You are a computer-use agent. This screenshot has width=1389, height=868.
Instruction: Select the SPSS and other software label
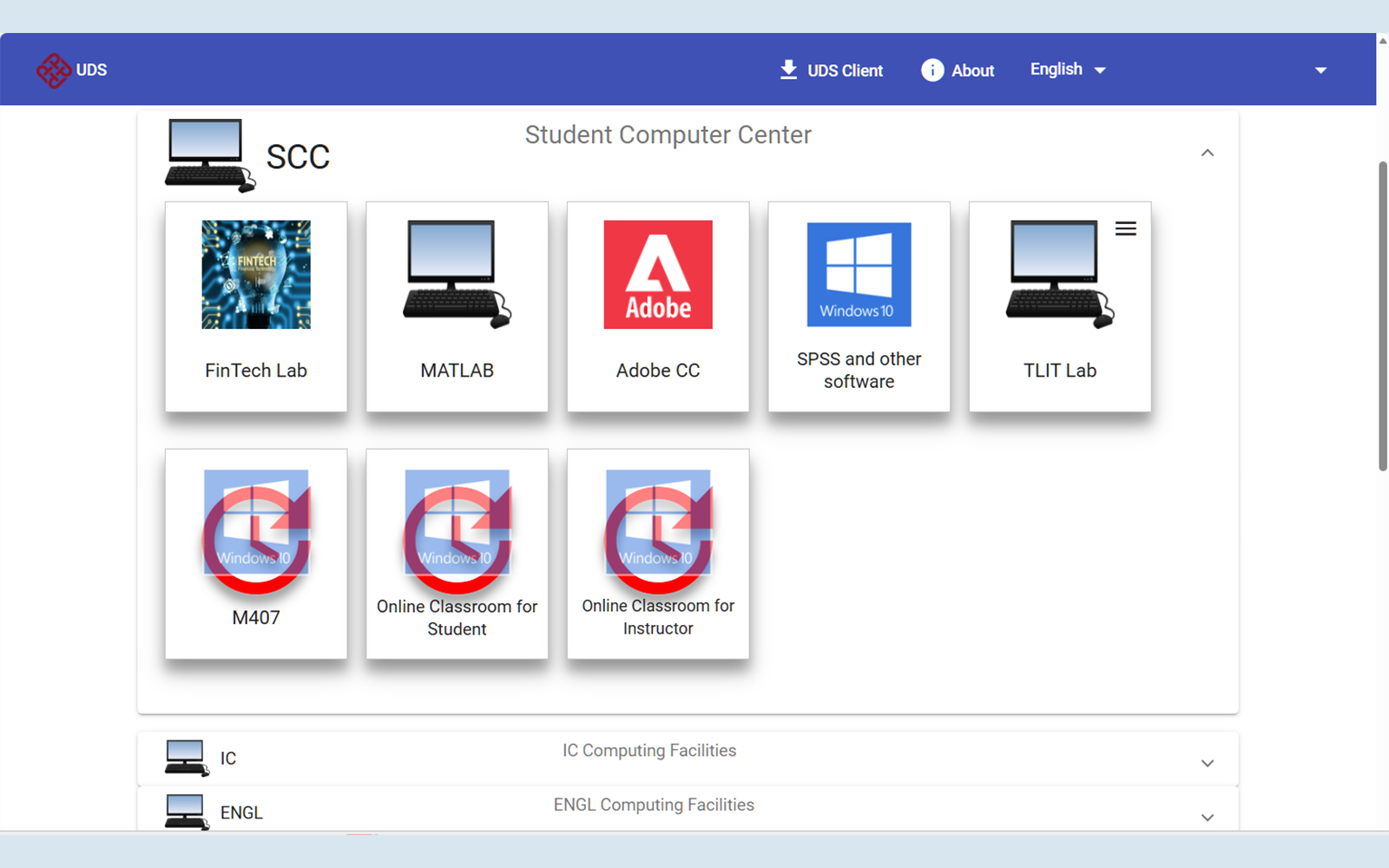(x=859, y=371)
